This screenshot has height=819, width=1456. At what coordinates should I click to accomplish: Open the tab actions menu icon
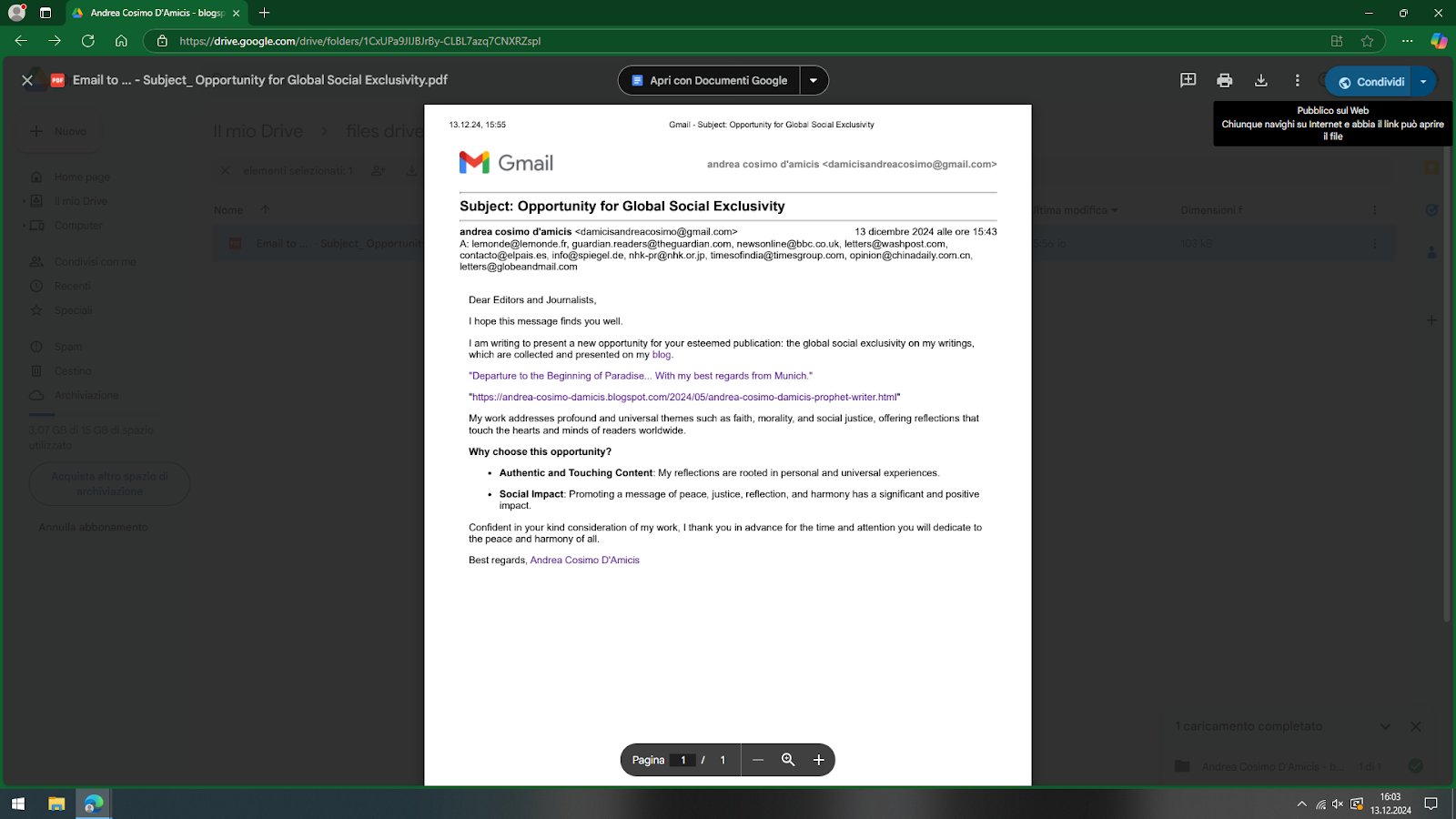click(x=45, y=13)
